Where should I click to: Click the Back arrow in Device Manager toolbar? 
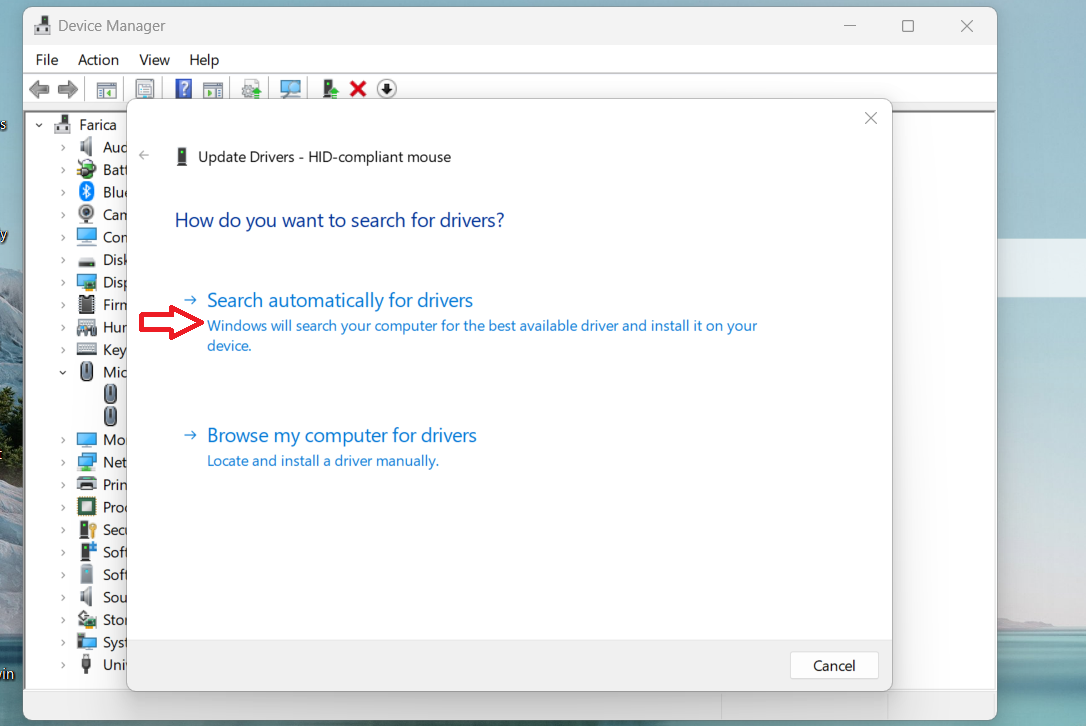click(x=39, y=90)
